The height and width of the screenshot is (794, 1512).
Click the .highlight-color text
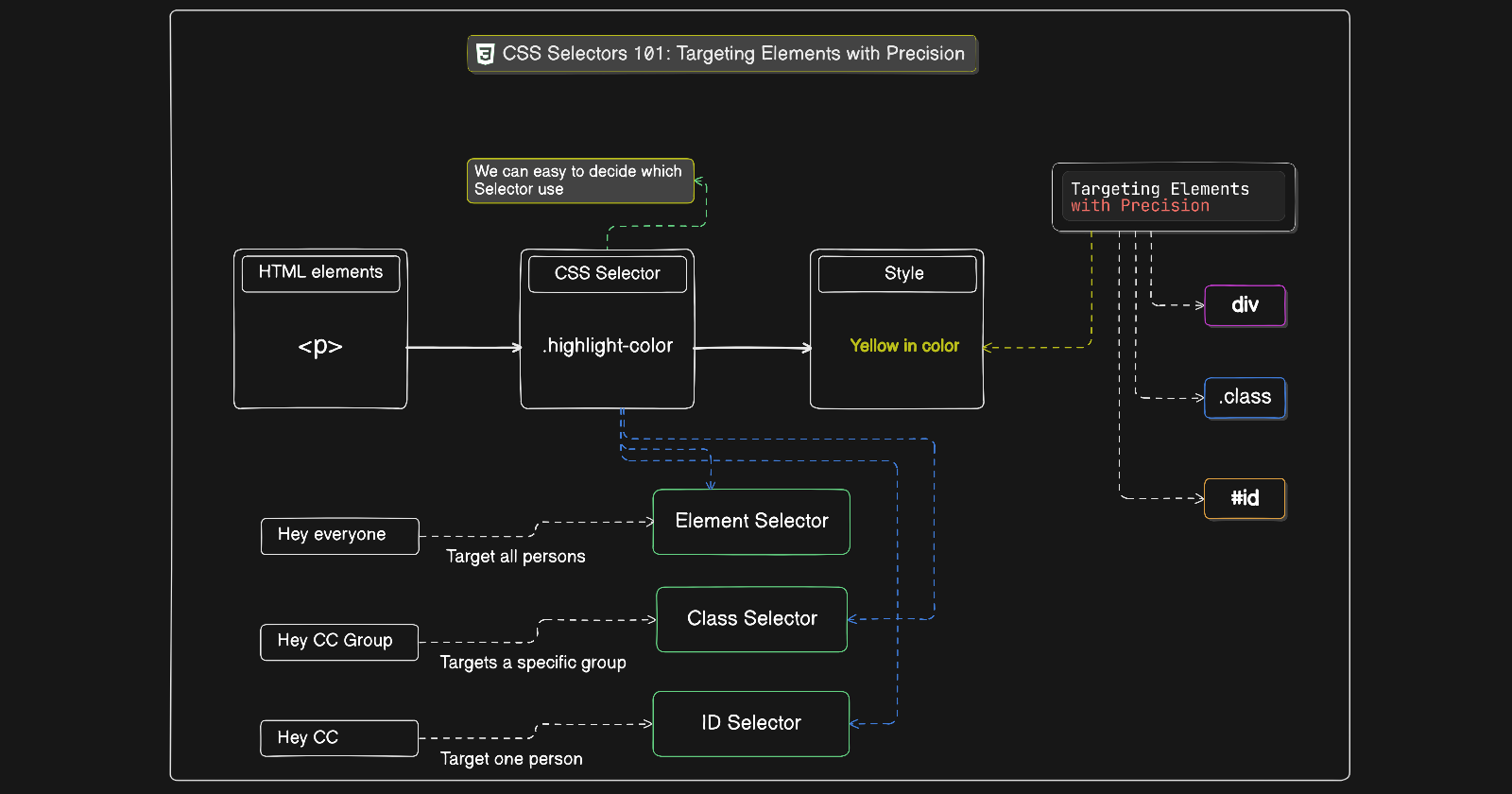coord(608,346)
